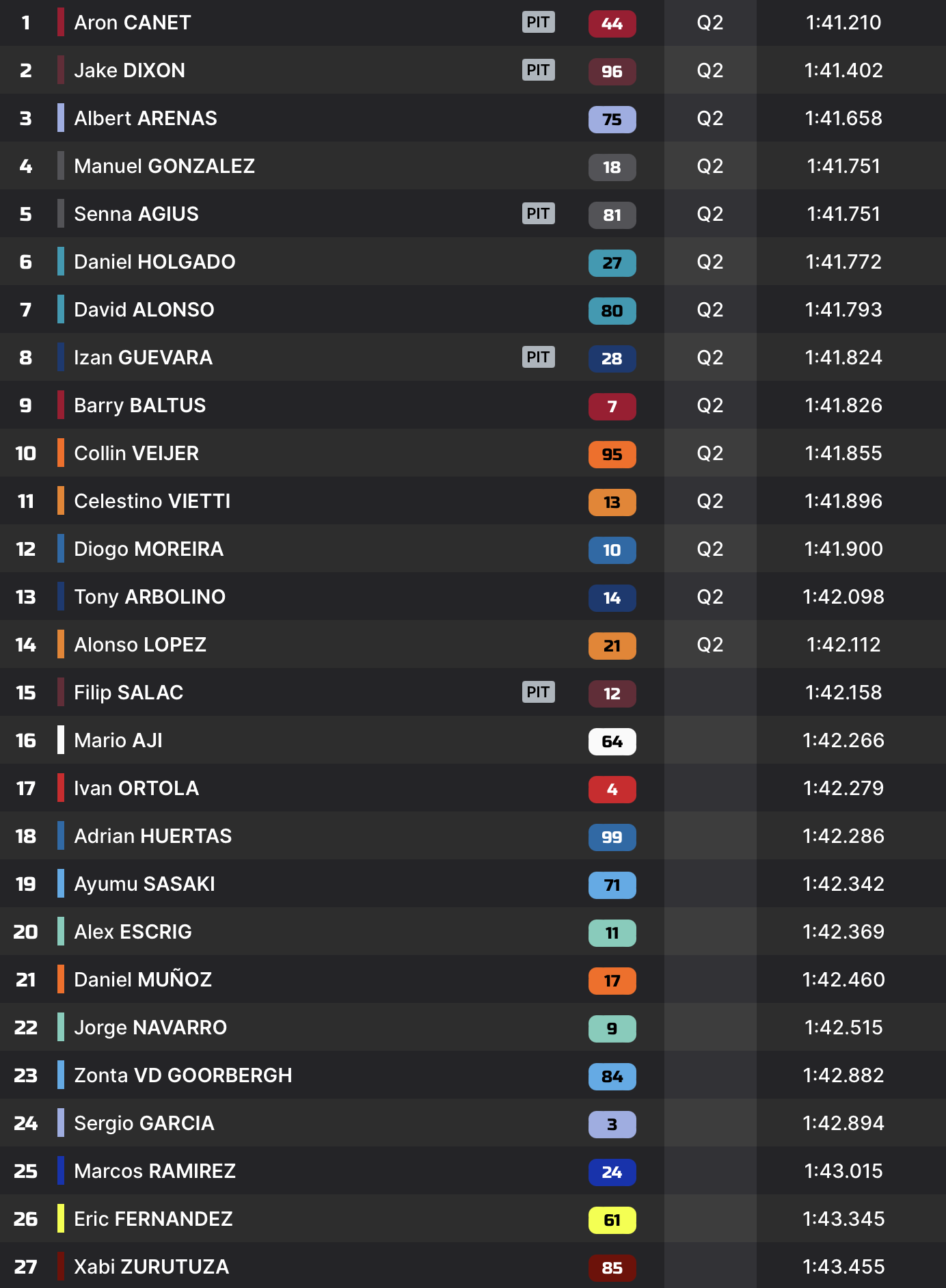This screenshot has width=946, height=1288.
Task: Click the yellow team color bar for Eric Fernandez
Action: [61, 1218]
